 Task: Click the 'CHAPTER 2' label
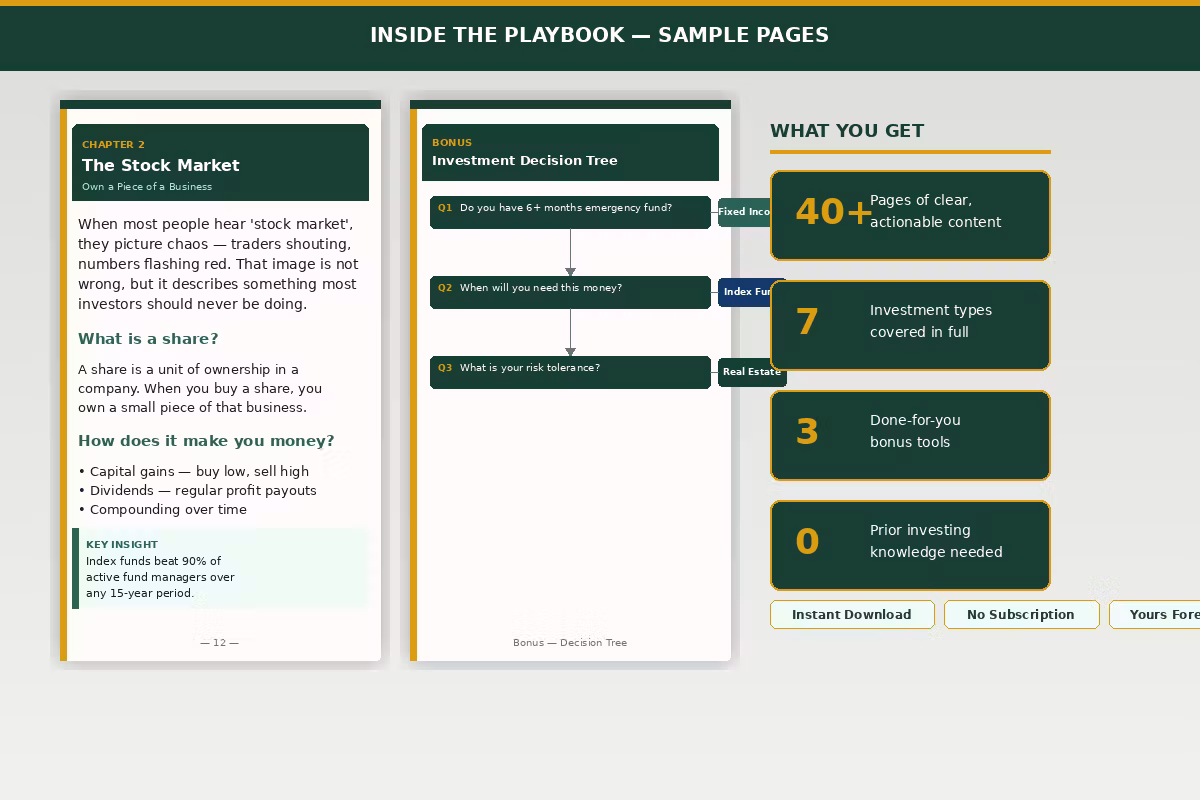pyautogui.click(x=113, y=144)
